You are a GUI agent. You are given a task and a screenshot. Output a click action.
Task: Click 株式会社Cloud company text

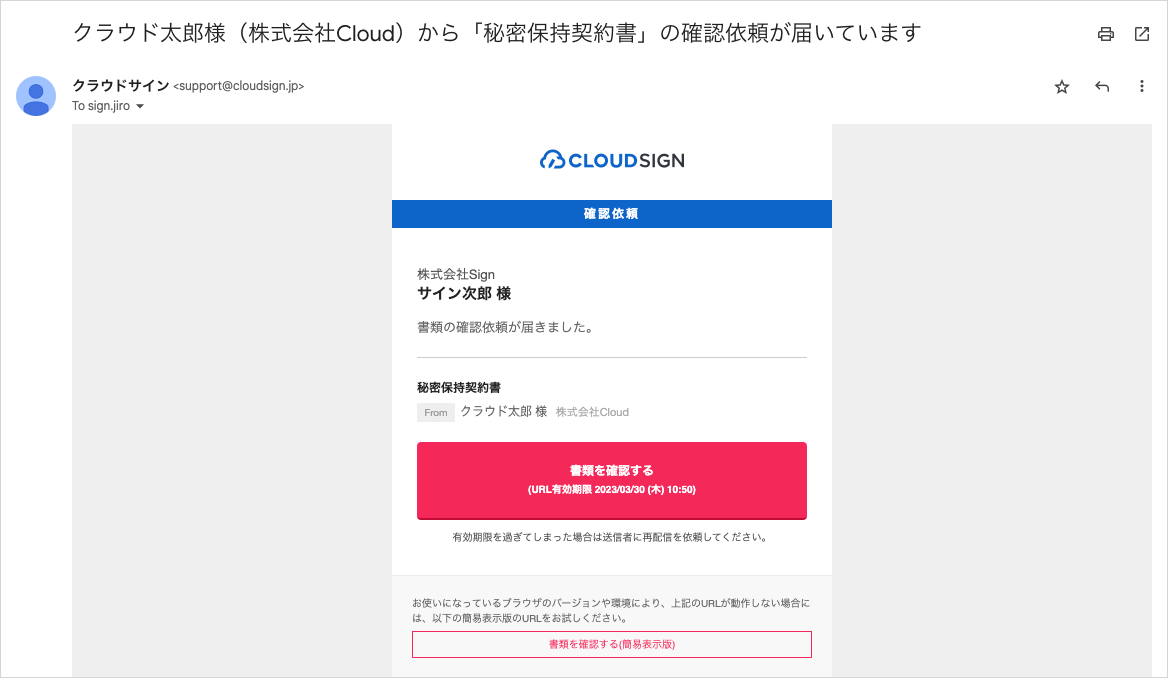point(592,412)
